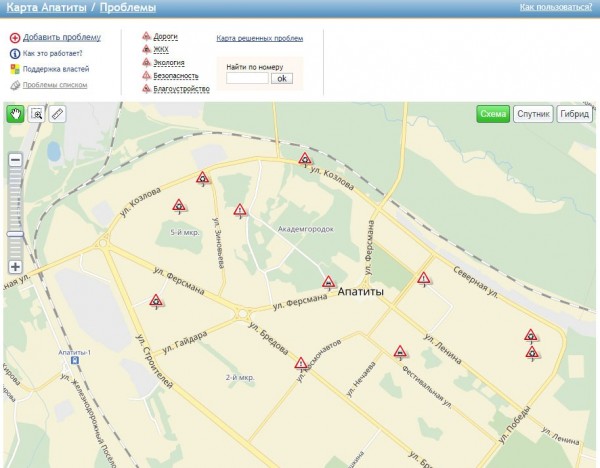Image resolution: width=600 pixels, height=468 pixels.
Task: Select the hand pan tool
Action: pos(15,114)
